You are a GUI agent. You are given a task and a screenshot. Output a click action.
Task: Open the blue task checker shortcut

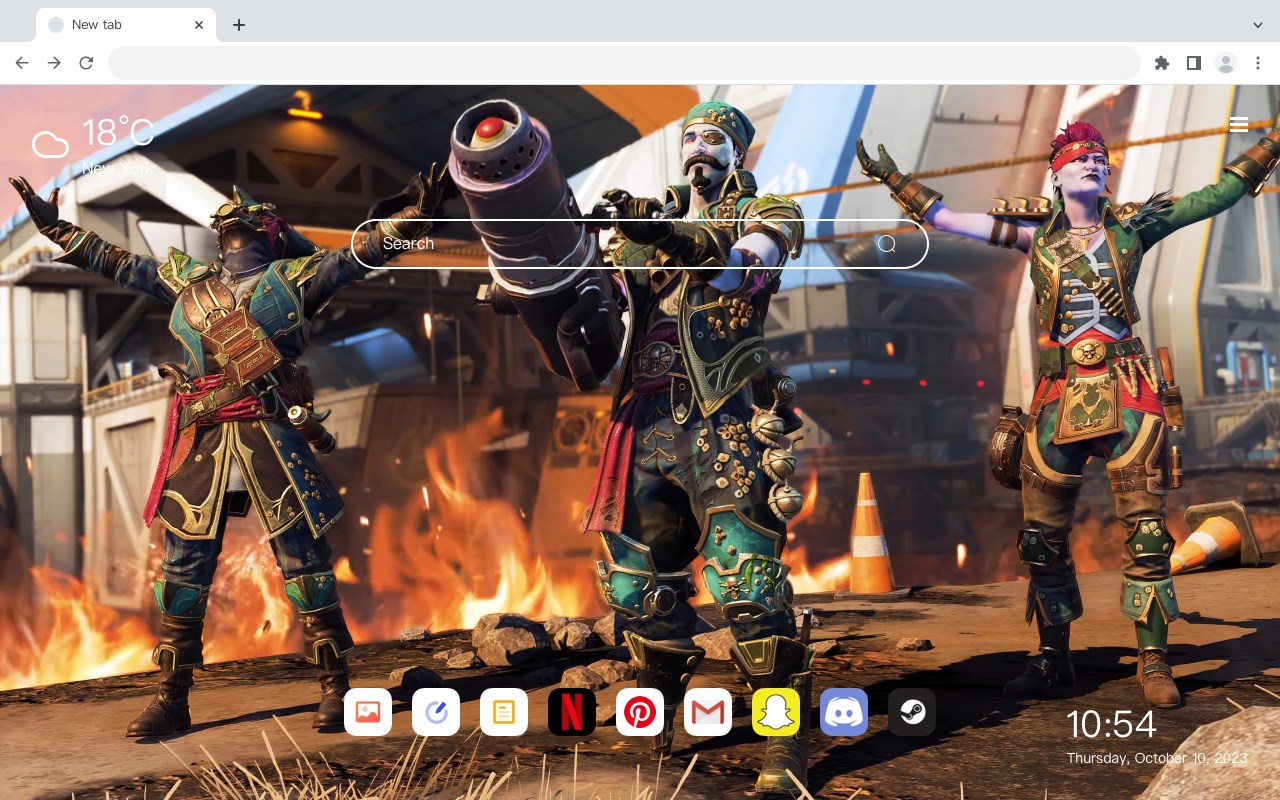pos(436,712)
